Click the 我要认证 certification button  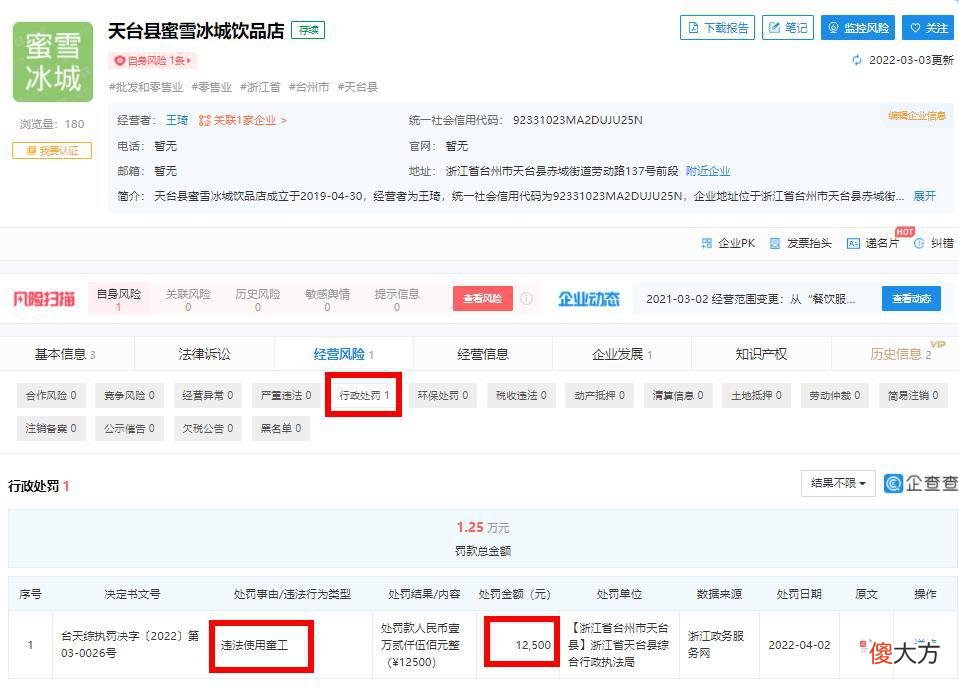[52, 150]
